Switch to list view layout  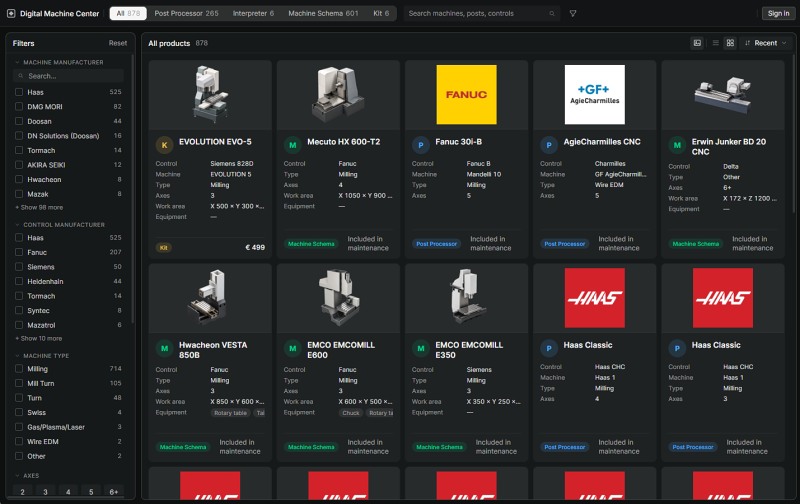pos(715,43)
